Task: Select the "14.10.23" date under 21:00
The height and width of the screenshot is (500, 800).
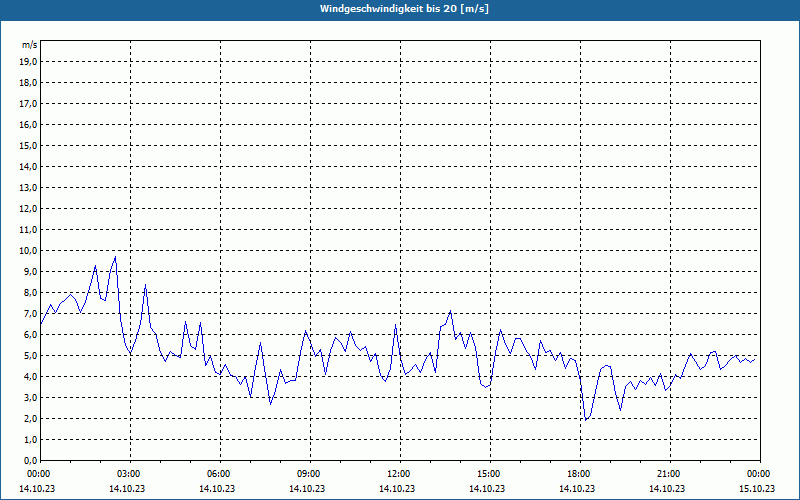Action: pyautogui.click(x=667, y=488)
